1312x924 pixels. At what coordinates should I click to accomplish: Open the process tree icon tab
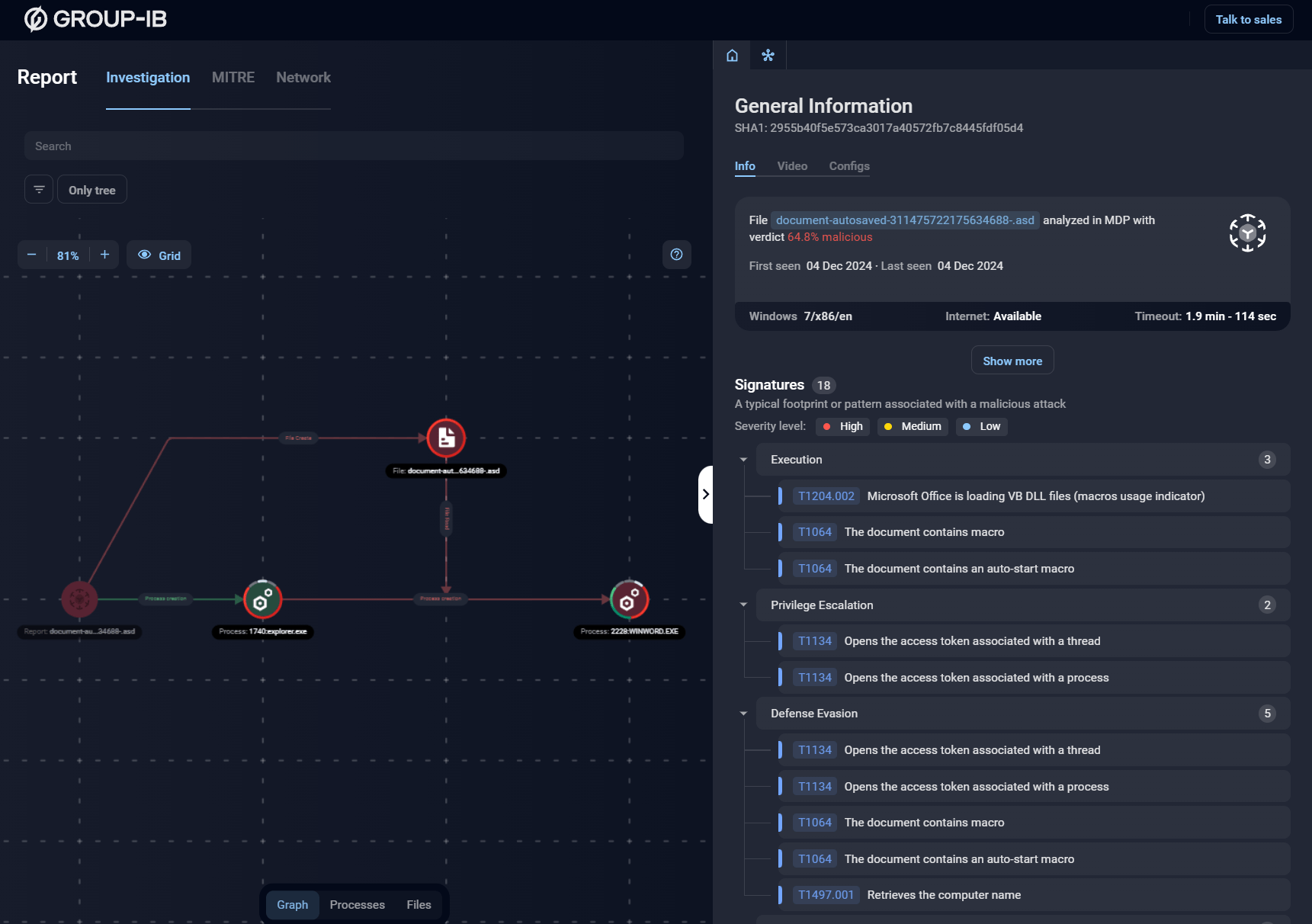(x=768, y=55)
